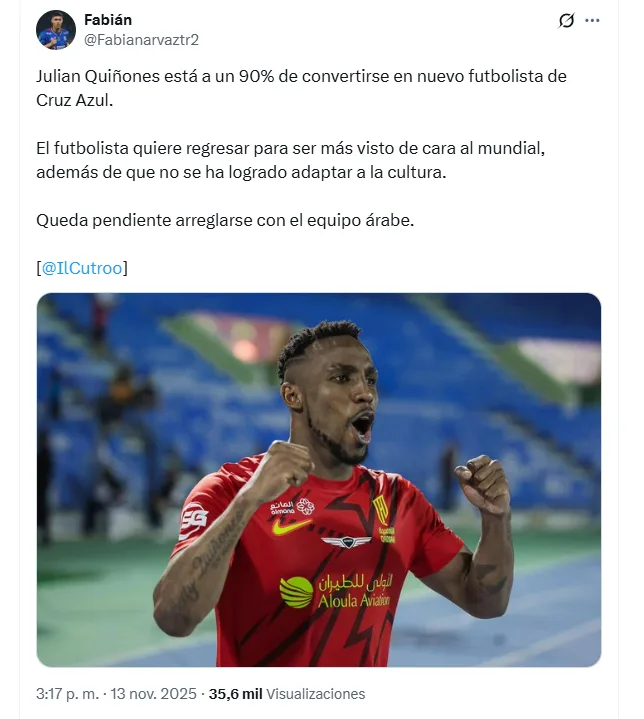Open Fabián's profile avatar picture

point(56,30)
